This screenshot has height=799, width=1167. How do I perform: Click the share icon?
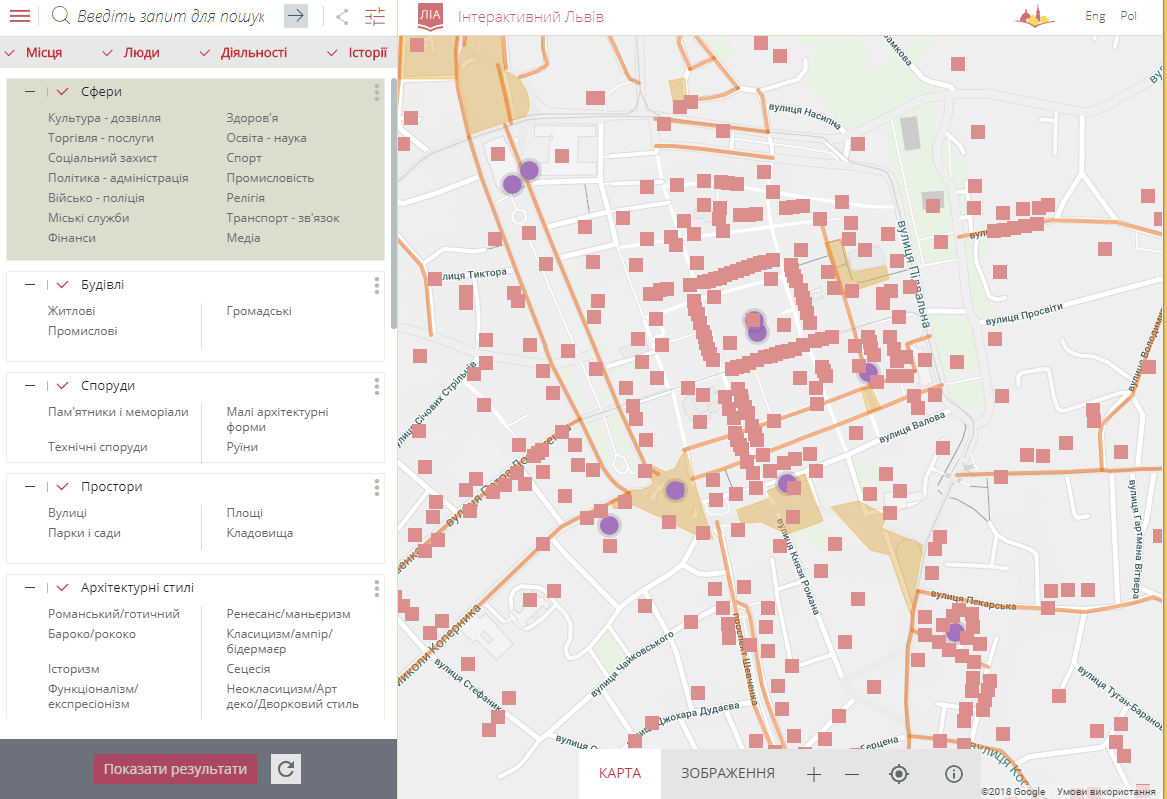tap(342, 16)
